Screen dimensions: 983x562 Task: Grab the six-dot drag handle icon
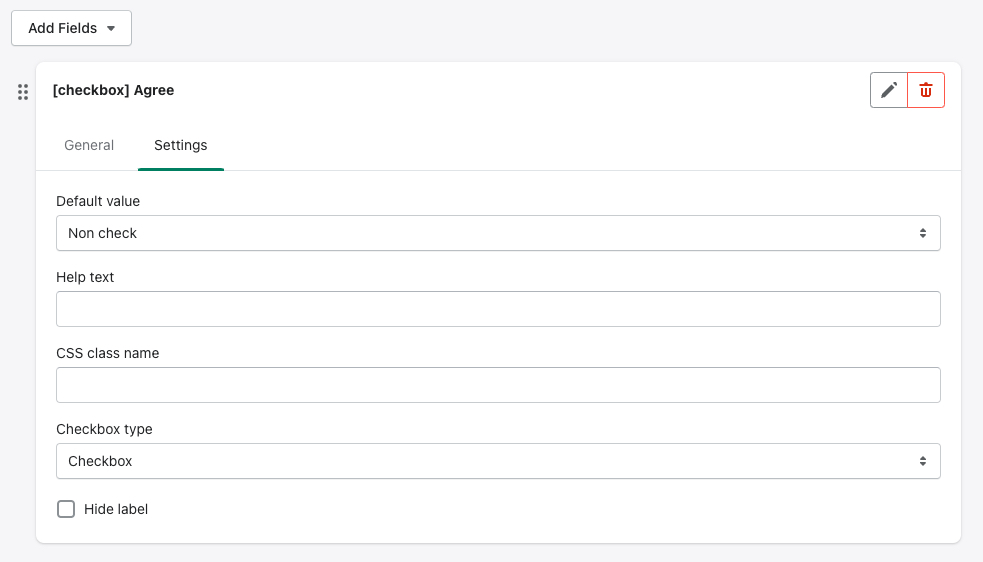[x=22, y=92]
